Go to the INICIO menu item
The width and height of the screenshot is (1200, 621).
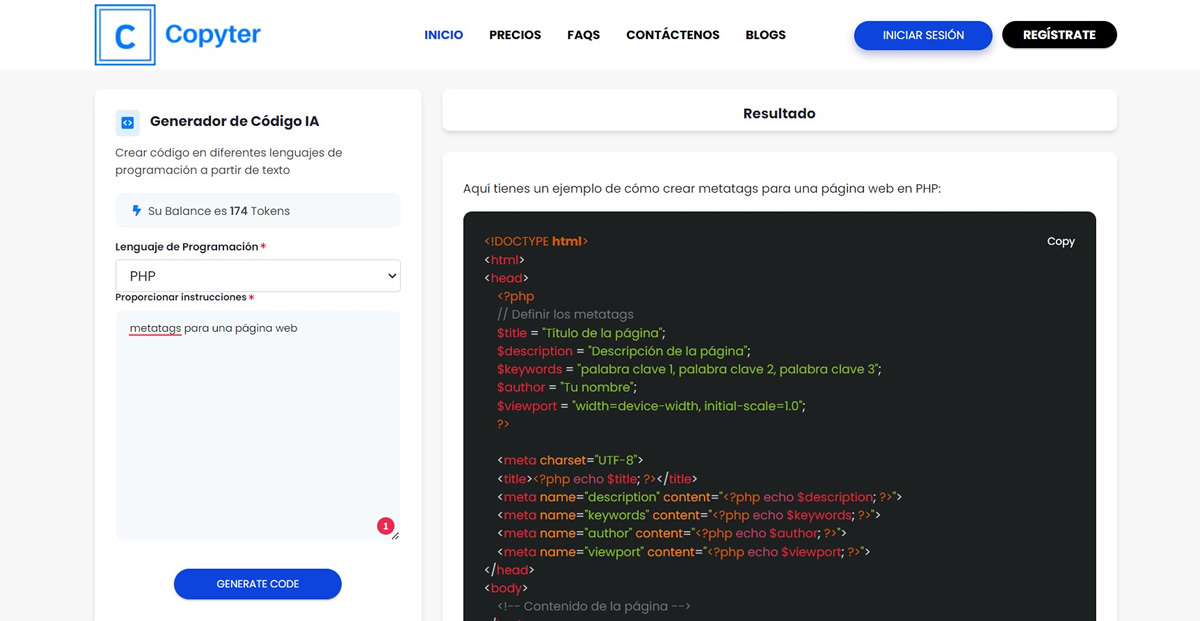tap(443, 35)
